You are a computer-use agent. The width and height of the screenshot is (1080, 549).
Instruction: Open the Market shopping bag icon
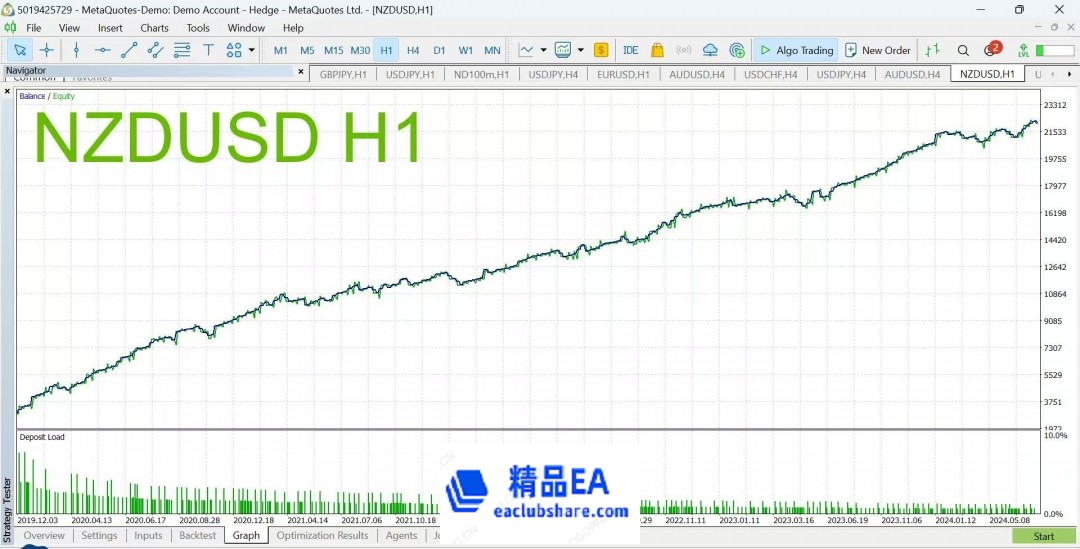point(657,50)
